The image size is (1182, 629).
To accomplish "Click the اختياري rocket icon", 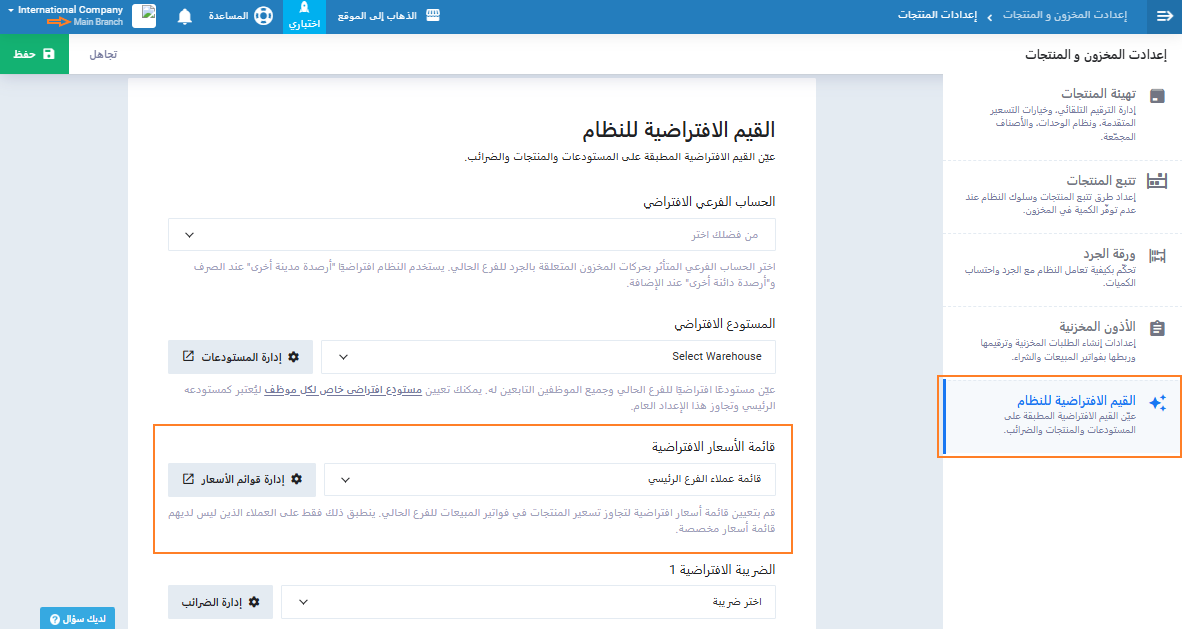I will [x=305, y=10].
